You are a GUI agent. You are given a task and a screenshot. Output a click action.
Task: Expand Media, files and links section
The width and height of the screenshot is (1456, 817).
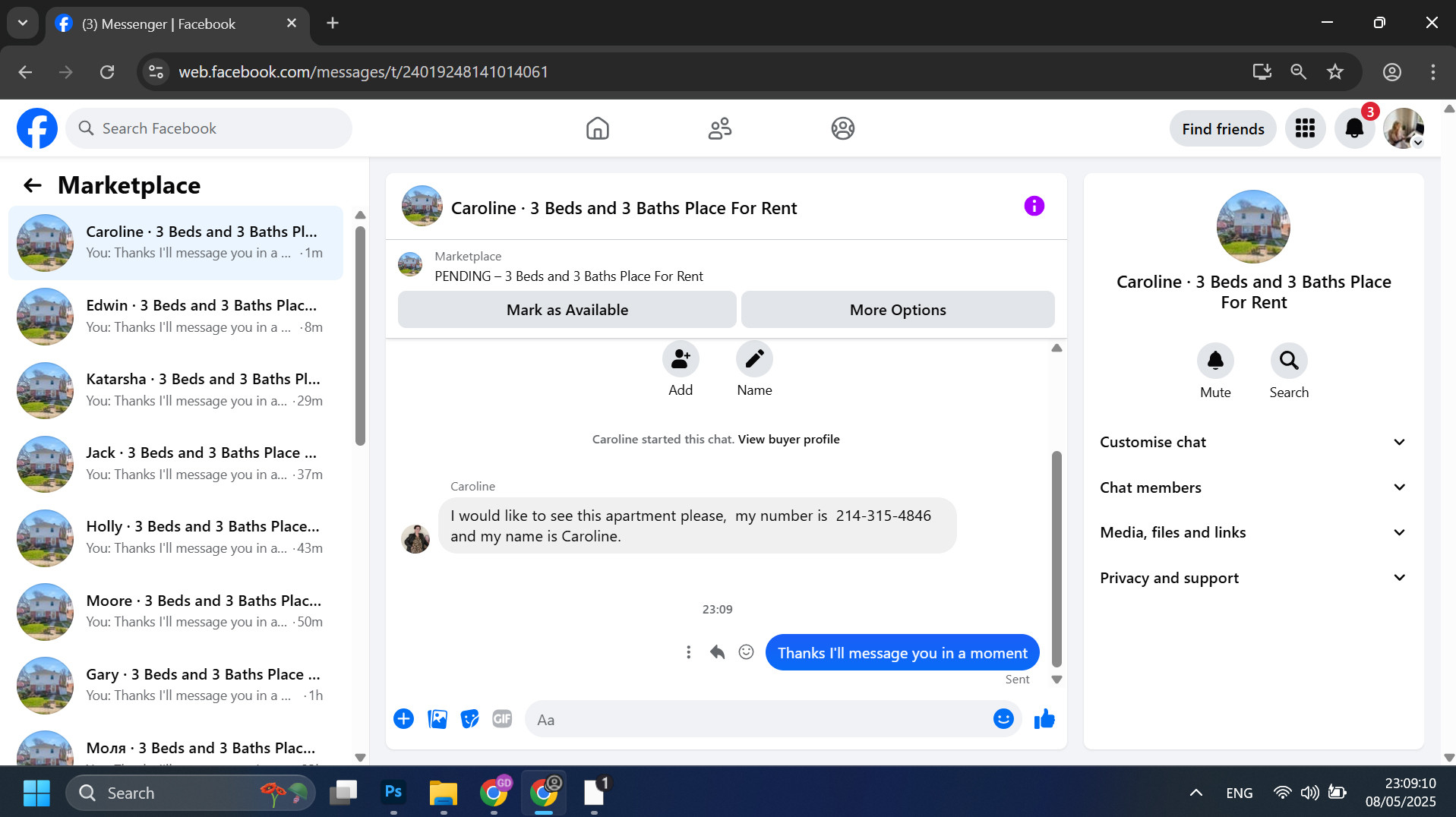coord(1253,532)
